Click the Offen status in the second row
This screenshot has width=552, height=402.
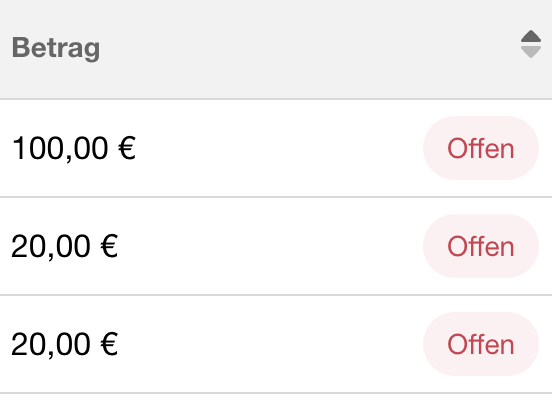pos(481,246)
